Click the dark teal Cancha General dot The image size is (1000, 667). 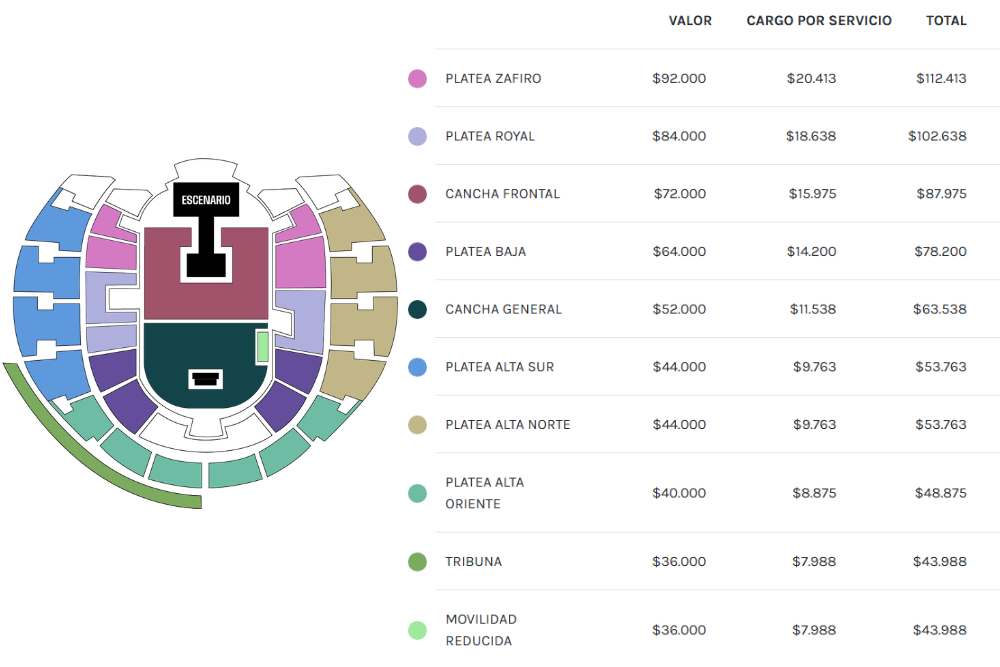[418, 309]
